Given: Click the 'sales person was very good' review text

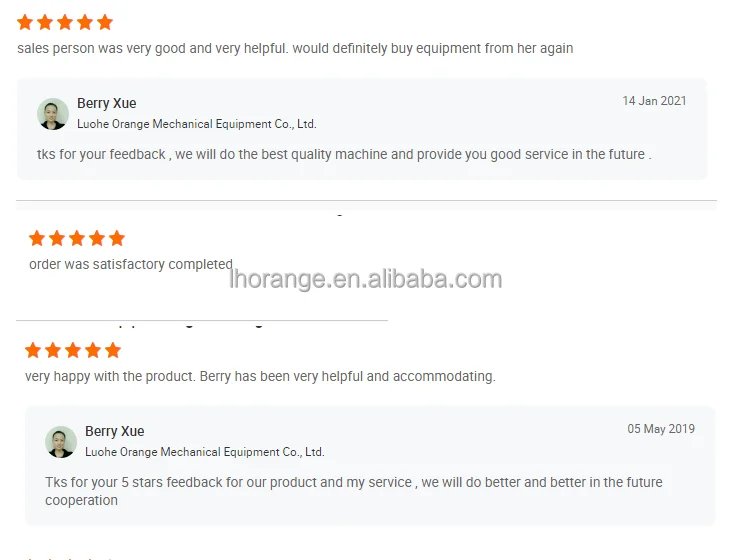Looking at the screenshot, I should click(x=295, y=48).
